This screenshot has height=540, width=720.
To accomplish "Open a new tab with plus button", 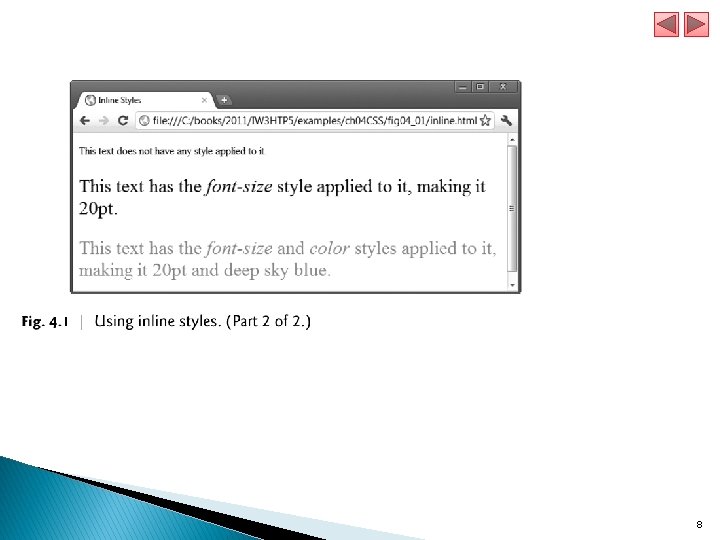I will point(224,100).
